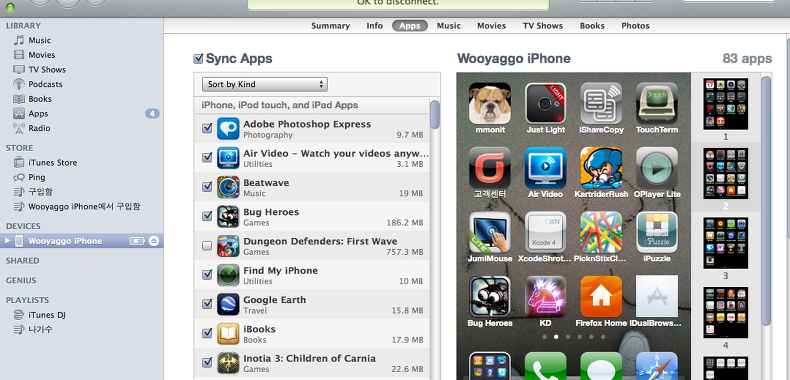Viewport: 790px width, 380px height.
Task: Select the Bug Heroes icon on home screen
Action: pyautogui.click(x=490, y=297)
